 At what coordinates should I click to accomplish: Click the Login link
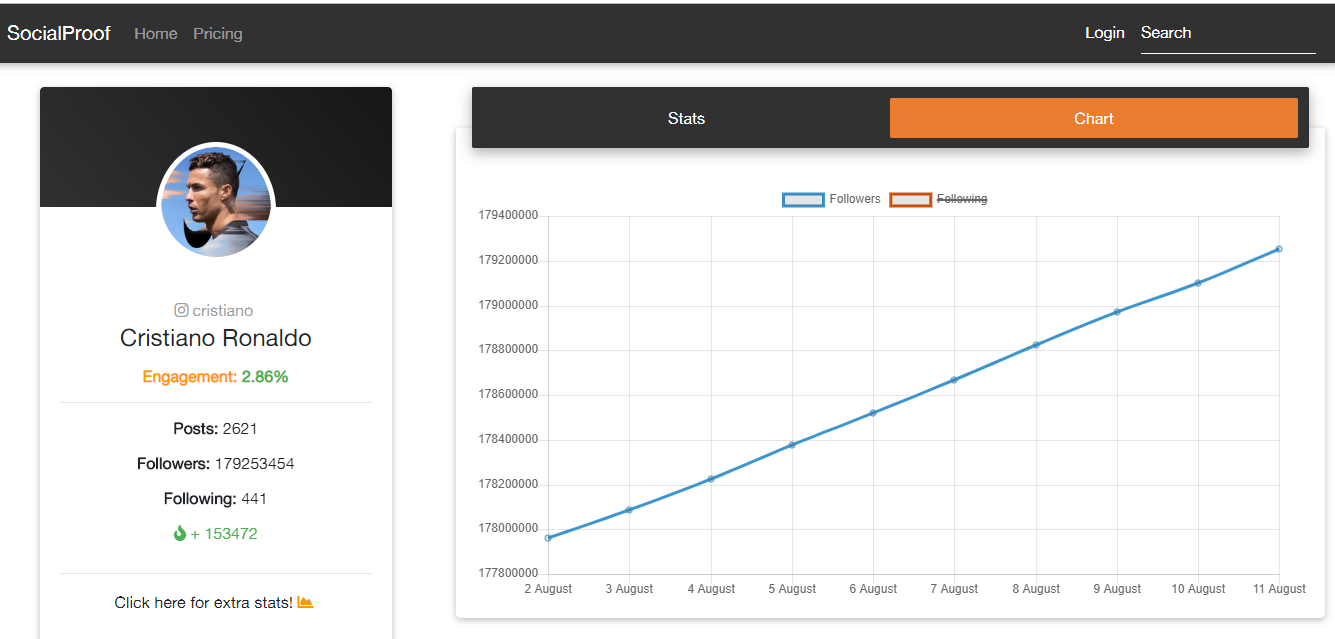tap(1104, 32)
